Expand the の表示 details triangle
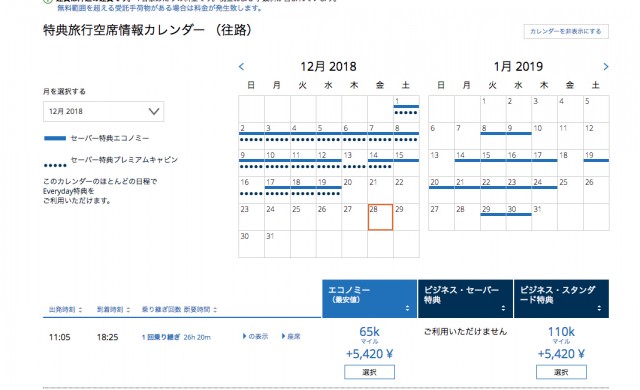 pos(244,336)
